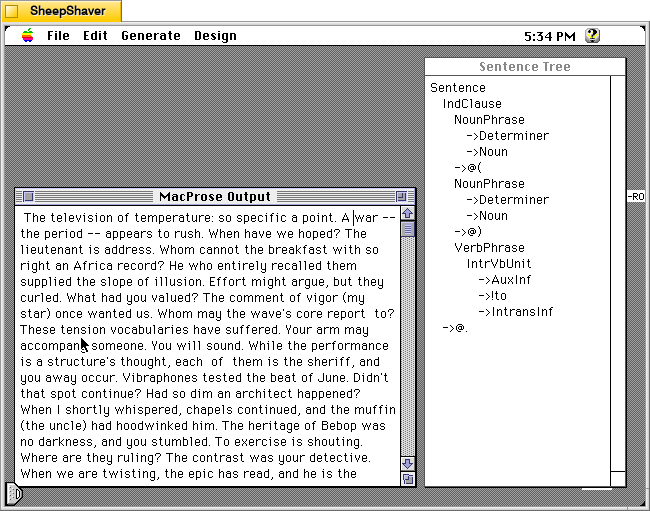Select the IntrVbUnit node
This screenshot has height=511, width=650.
pos(499,264)
